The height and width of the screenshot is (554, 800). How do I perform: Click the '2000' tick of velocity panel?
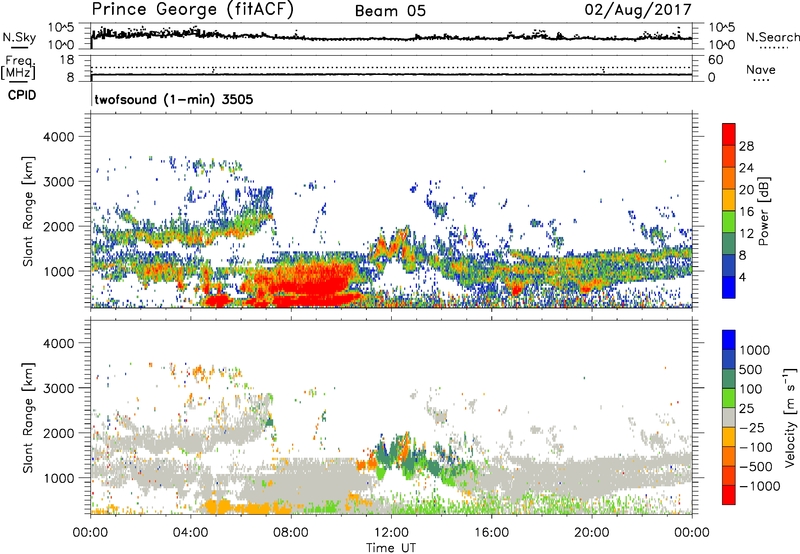coord(58,433)
